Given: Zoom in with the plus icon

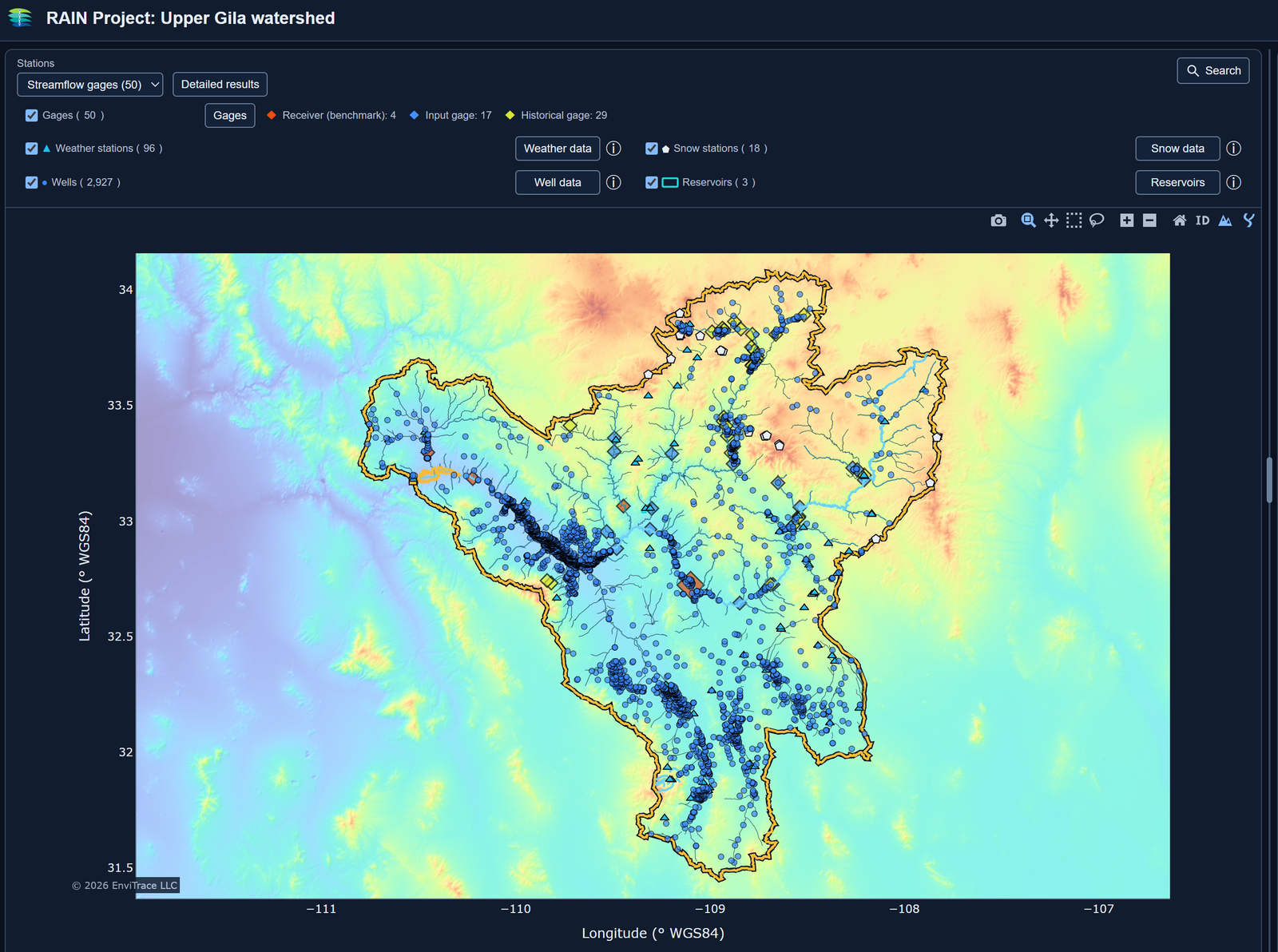Looking at the screenshot, I should point(1127,220).
